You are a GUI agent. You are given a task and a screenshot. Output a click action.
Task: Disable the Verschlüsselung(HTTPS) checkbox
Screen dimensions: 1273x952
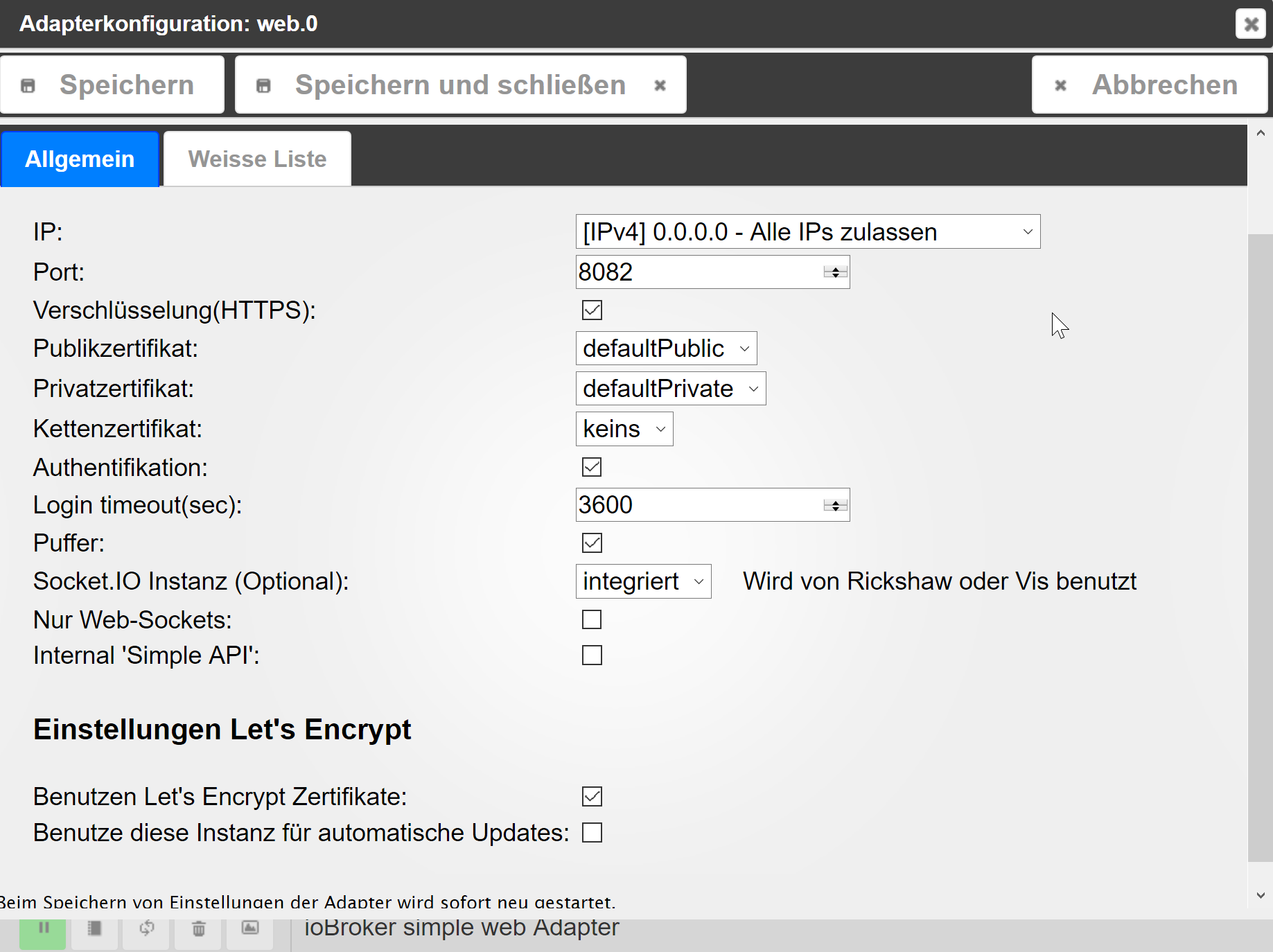point(592,310)
